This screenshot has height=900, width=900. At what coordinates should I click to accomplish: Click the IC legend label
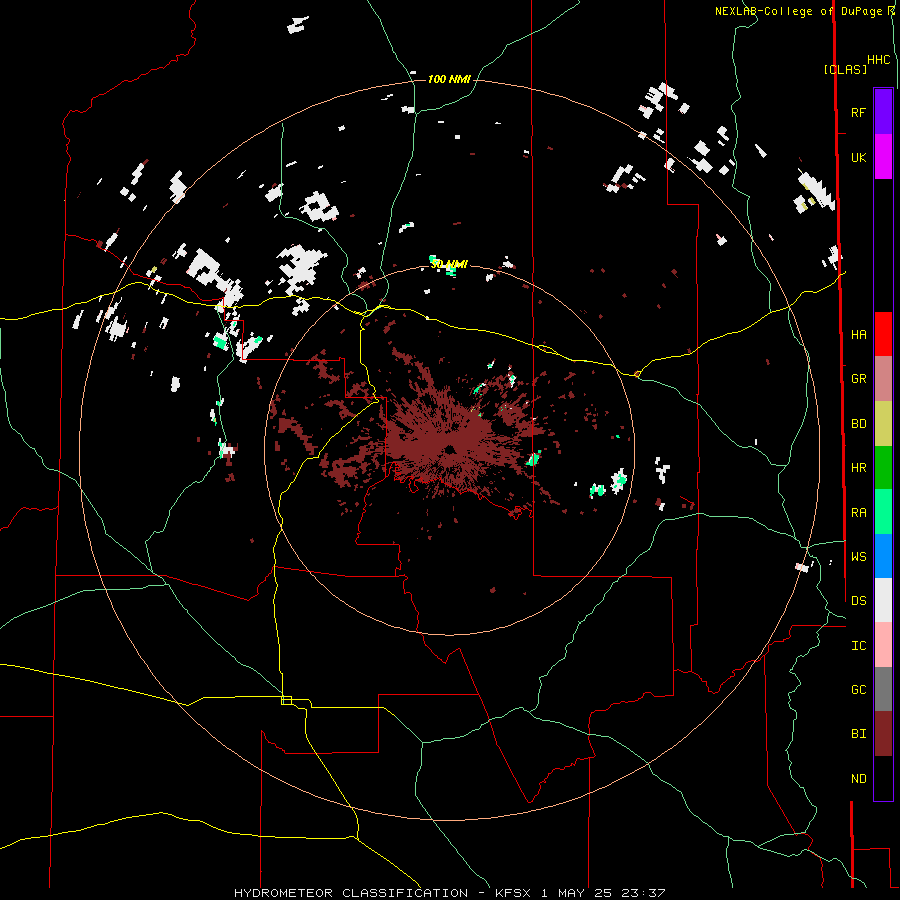[x=858, y=646]
